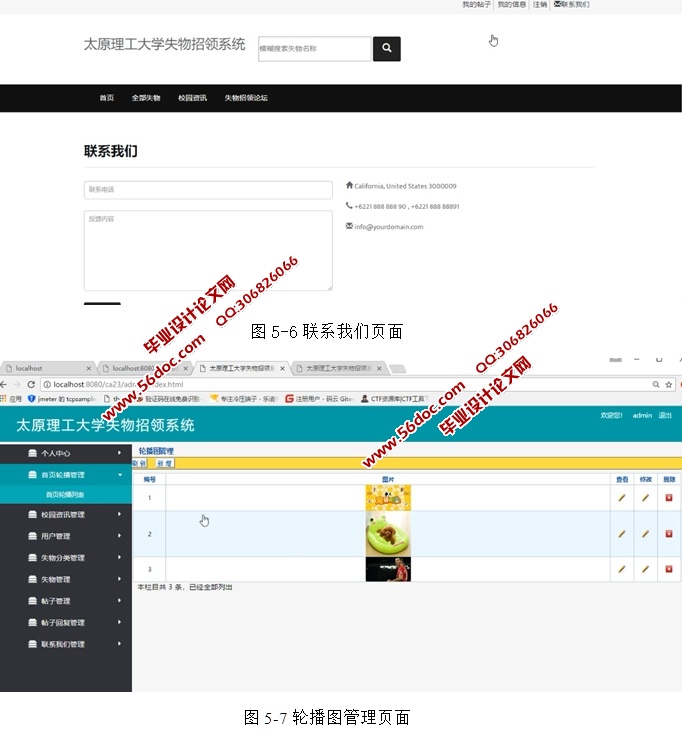Open the 注册用户 - 码云 bookmark
Viewport: 682px width, 737px height.
tap(319, 399)
